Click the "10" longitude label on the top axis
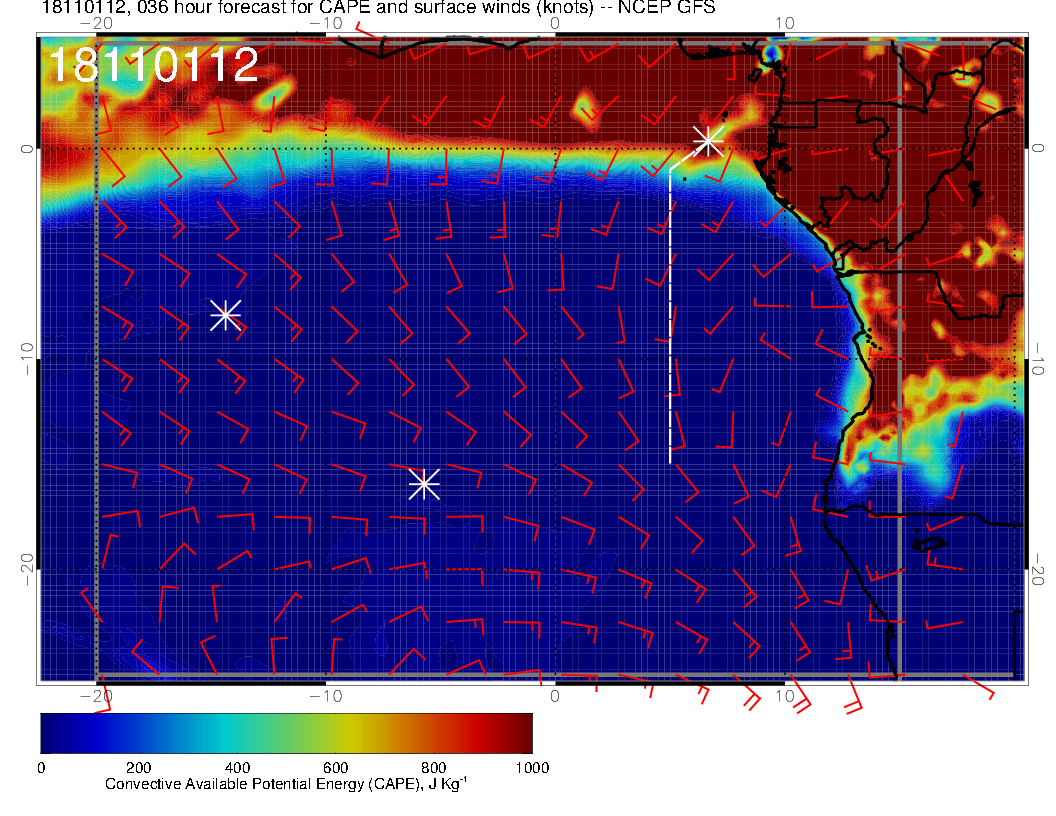Screen dimensions: 1056x816 785,23
